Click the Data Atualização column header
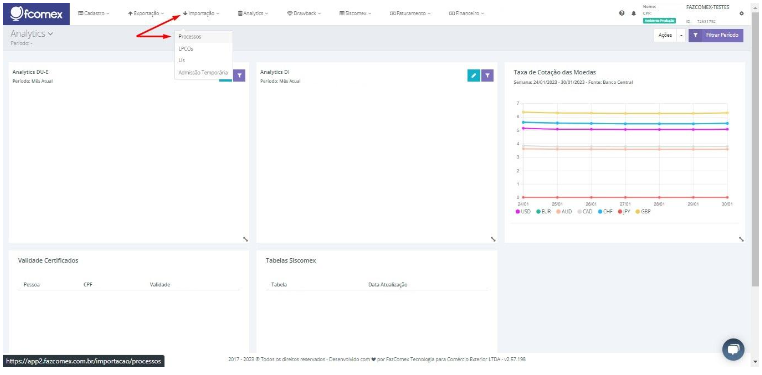Screen dimensions: 762x375 click(388, 285)
